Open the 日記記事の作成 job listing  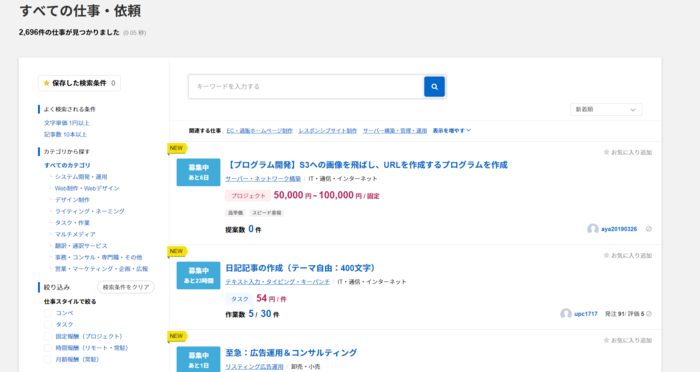[301, 268]
